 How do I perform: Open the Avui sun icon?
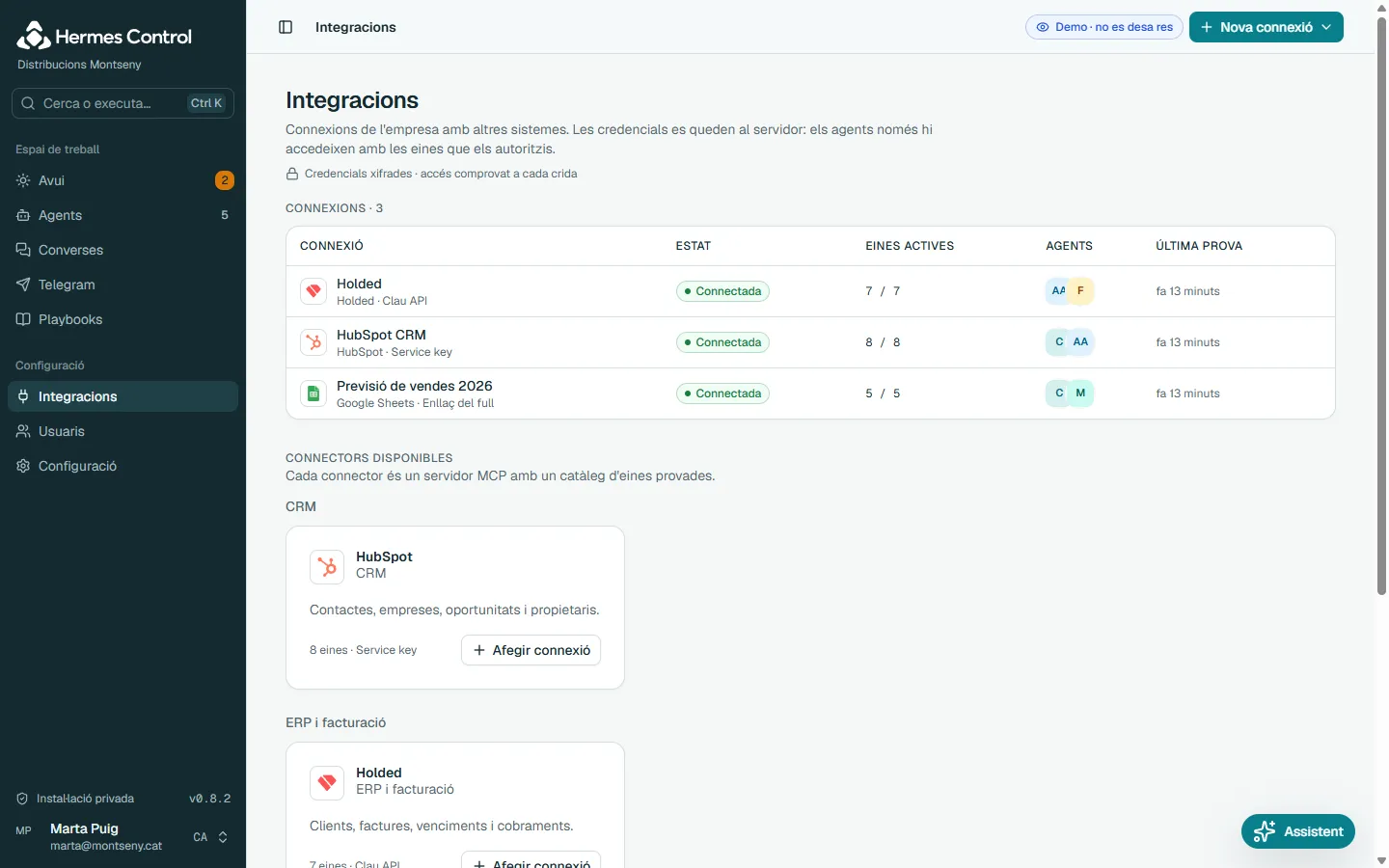[x=23, y=180]
